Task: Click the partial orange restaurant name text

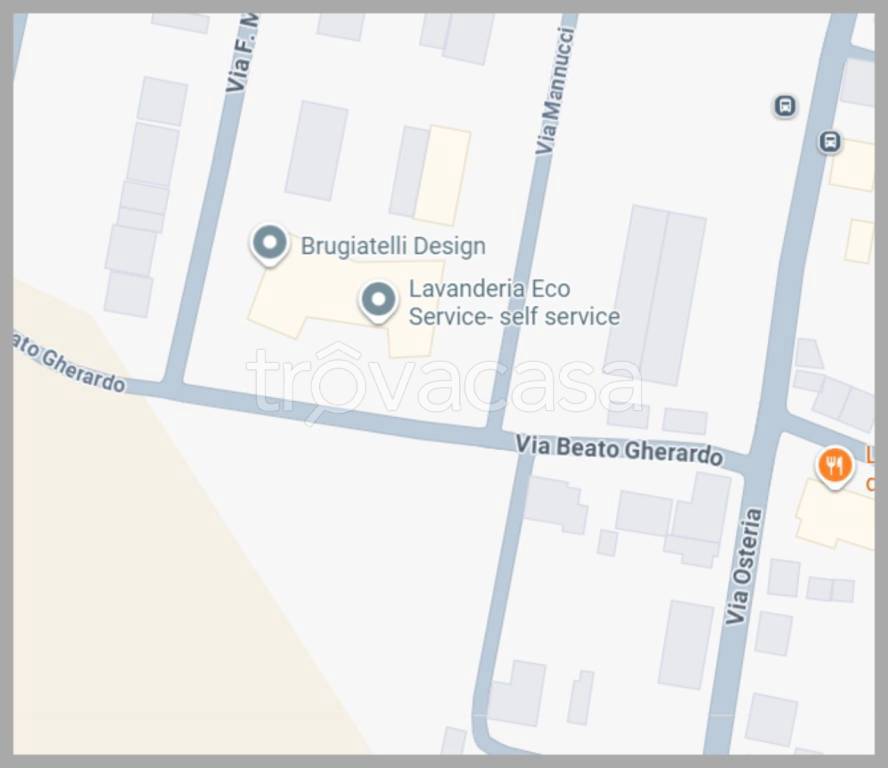Action: (869, 469)
